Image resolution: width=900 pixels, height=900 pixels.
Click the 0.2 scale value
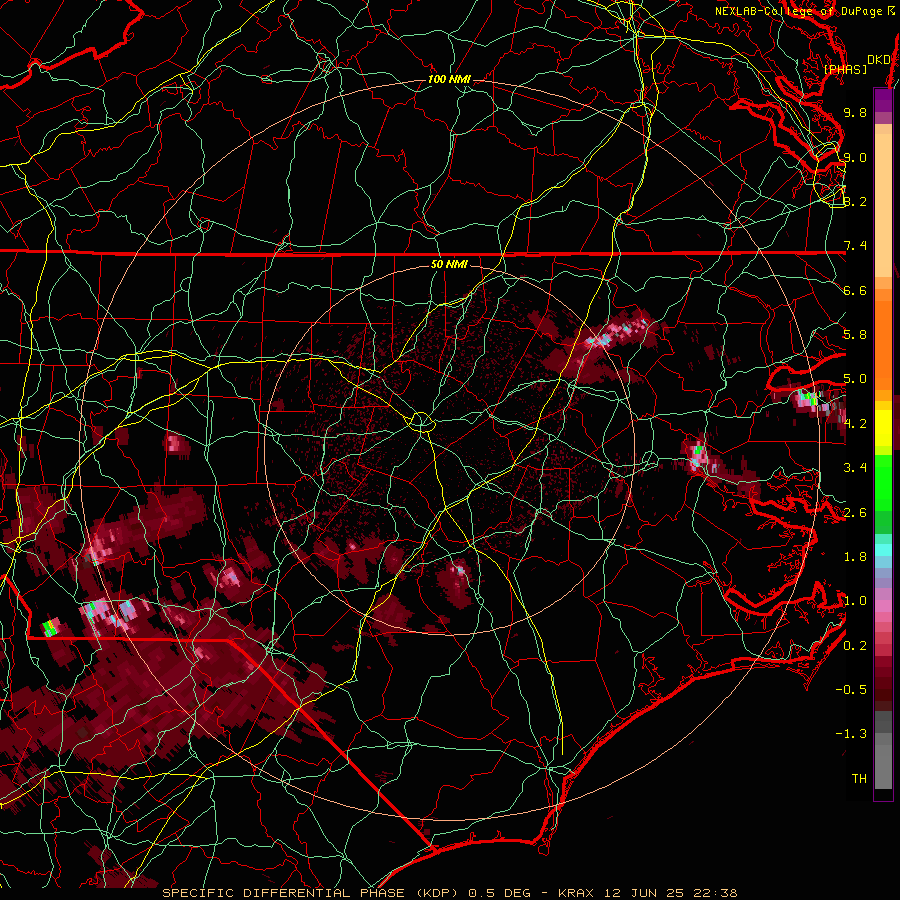point(855,646)
